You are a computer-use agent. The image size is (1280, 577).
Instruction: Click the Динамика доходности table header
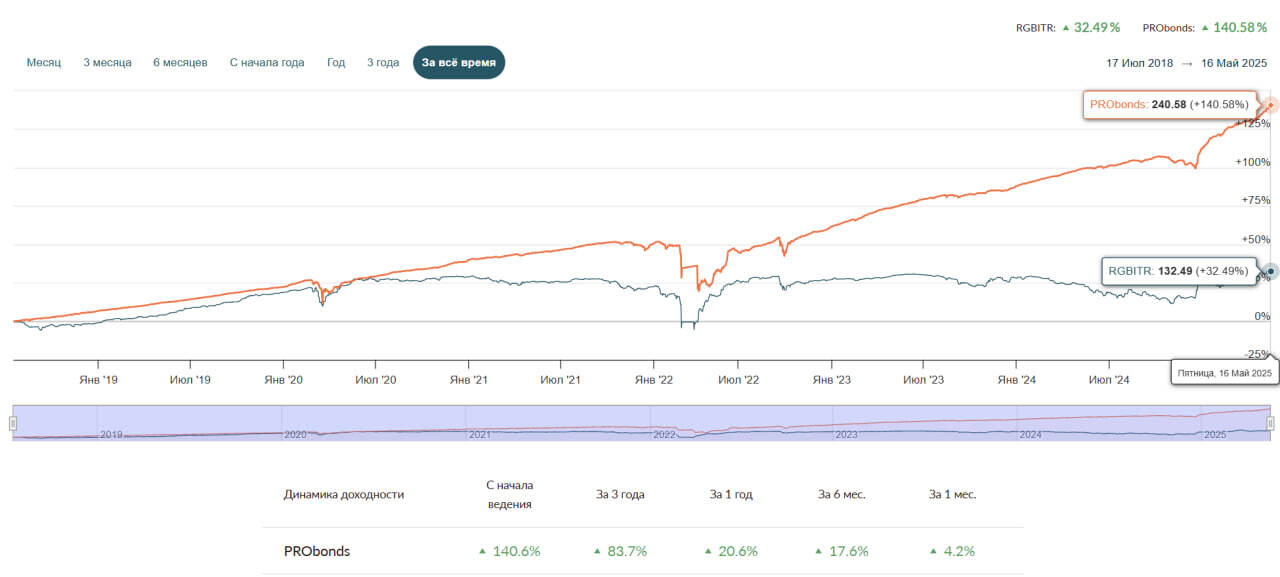click(x=344, y=494)
